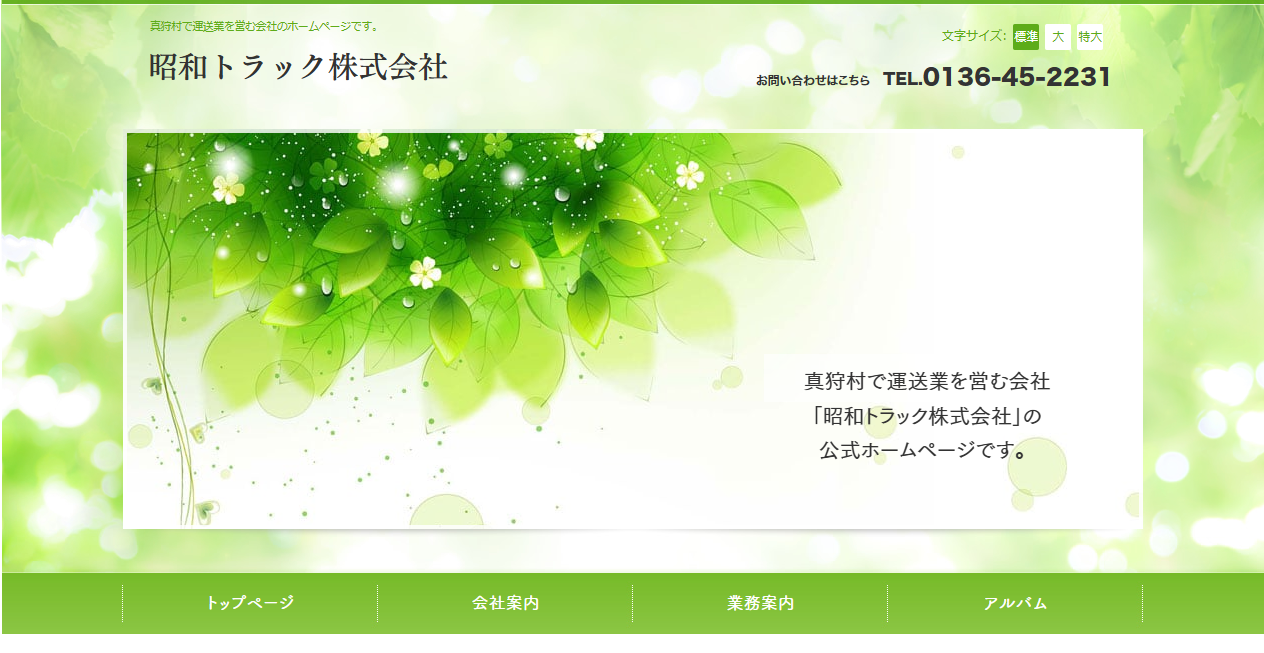This screenshot has height=653, width=1264.
Task: Click the 真狩村 tagline at the top
Action: click(x=262, y=27)
